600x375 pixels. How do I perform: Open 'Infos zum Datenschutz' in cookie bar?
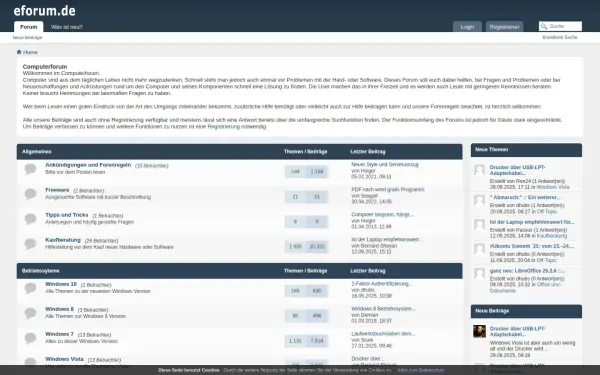pos(421,370)
